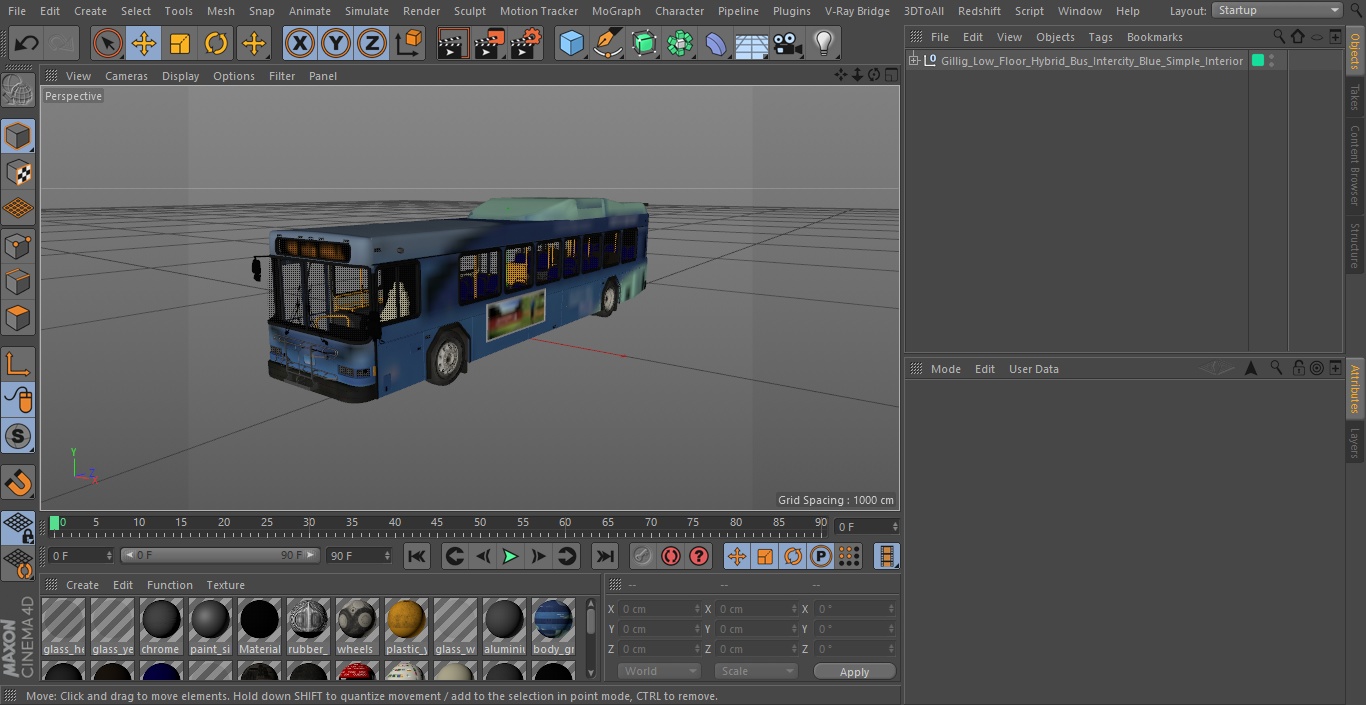The width and height of the screenshot is (1366, 705).
Task: Open viewport Cameras menu
Action: (126, 76)
